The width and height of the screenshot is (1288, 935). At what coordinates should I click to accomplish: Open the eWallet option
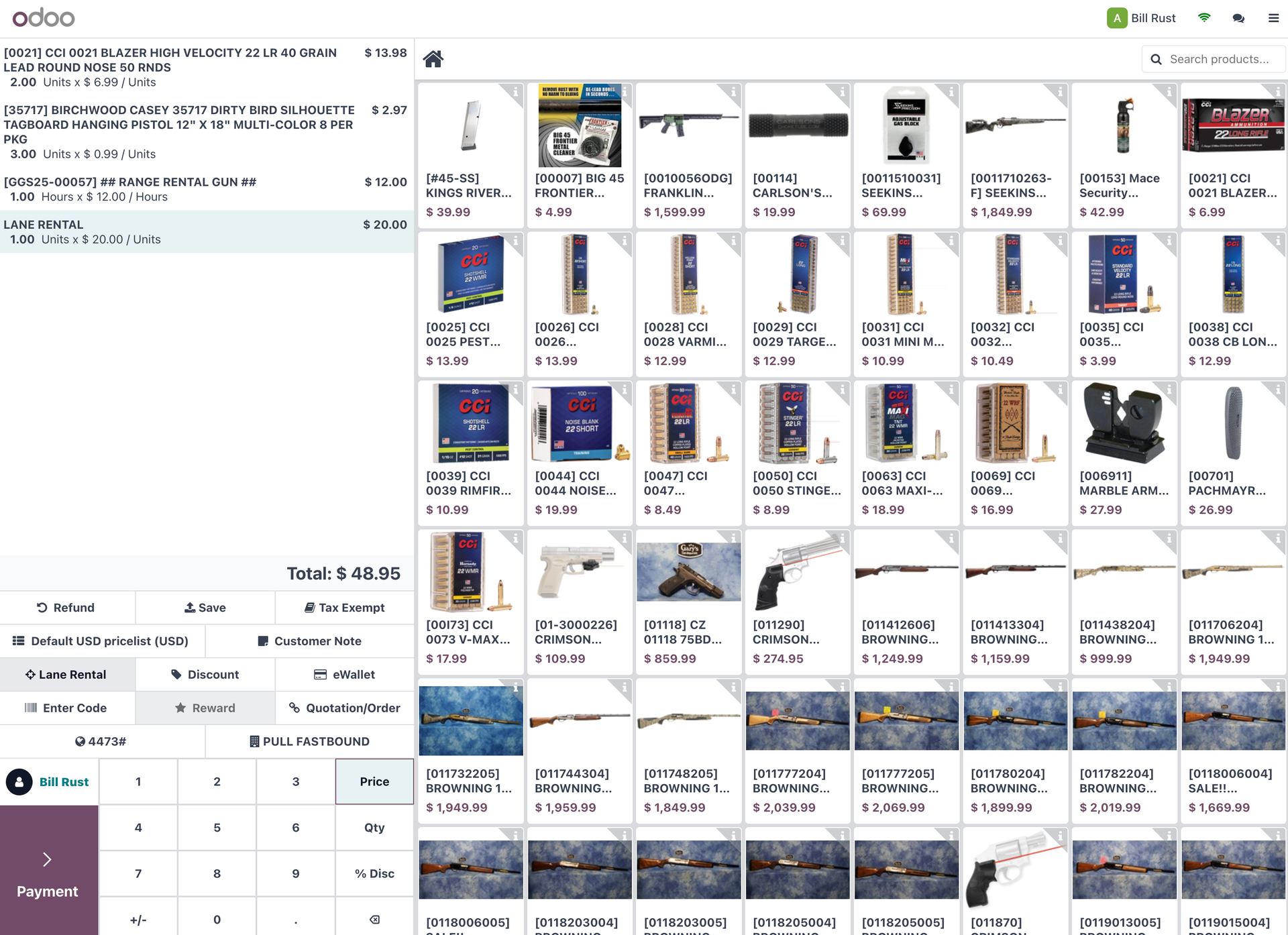(345, 675)
